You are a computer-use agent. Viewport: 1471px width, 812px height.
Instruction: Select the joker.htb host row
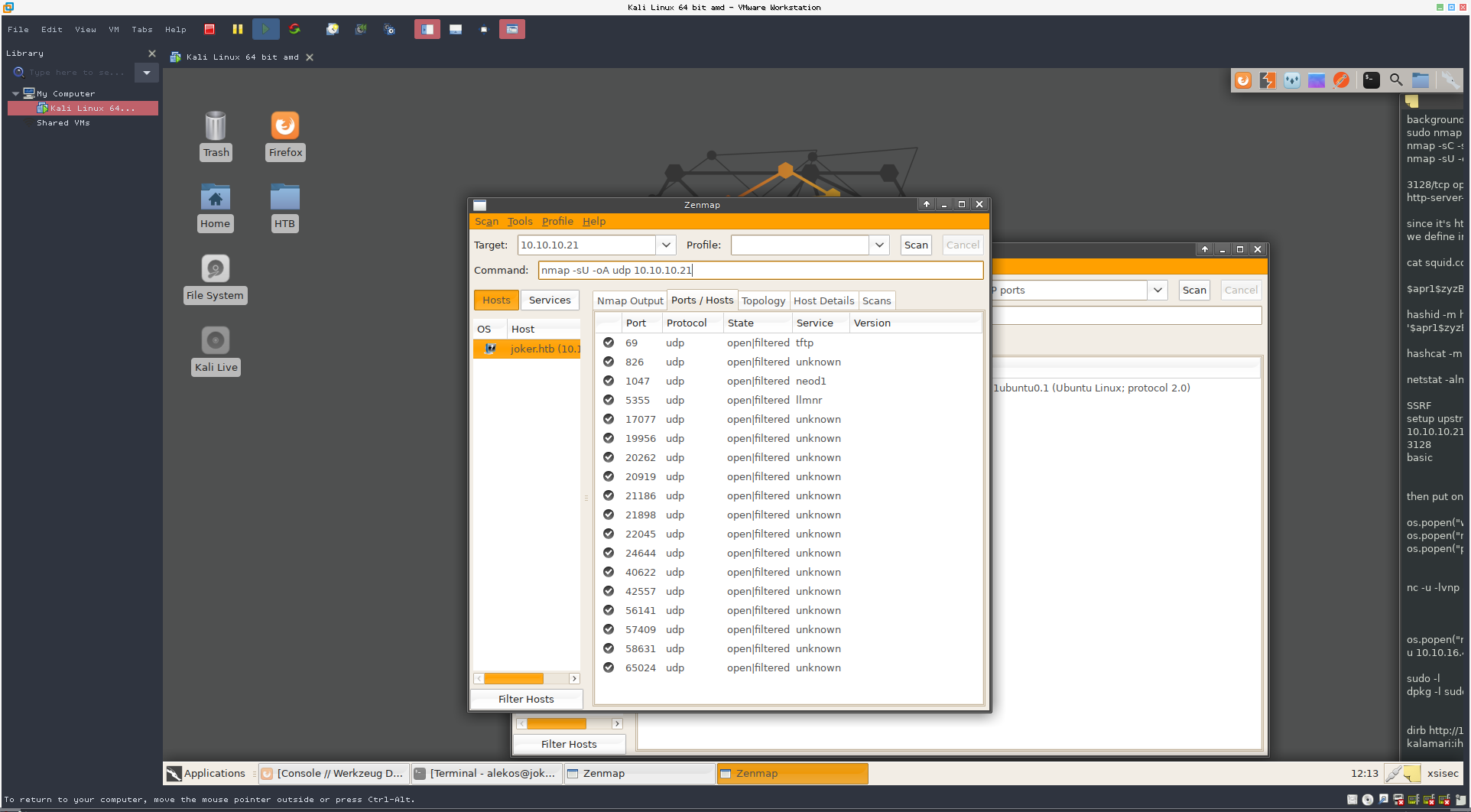528,349
